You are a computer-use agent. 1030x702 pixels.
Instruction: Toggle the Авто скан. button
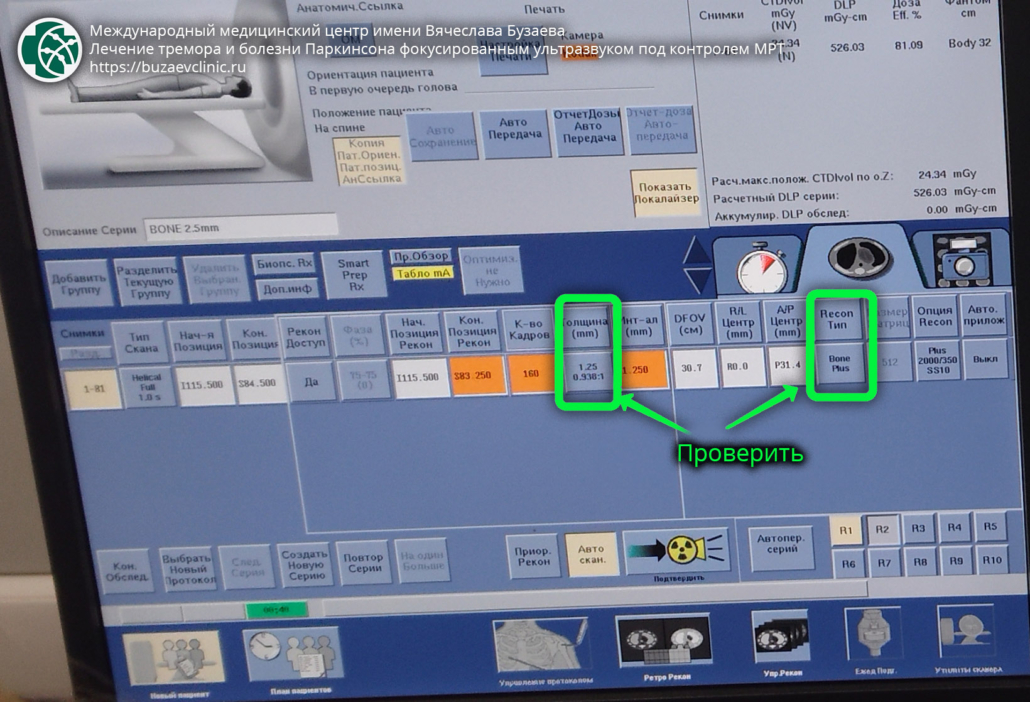click(x=590, y=555)
